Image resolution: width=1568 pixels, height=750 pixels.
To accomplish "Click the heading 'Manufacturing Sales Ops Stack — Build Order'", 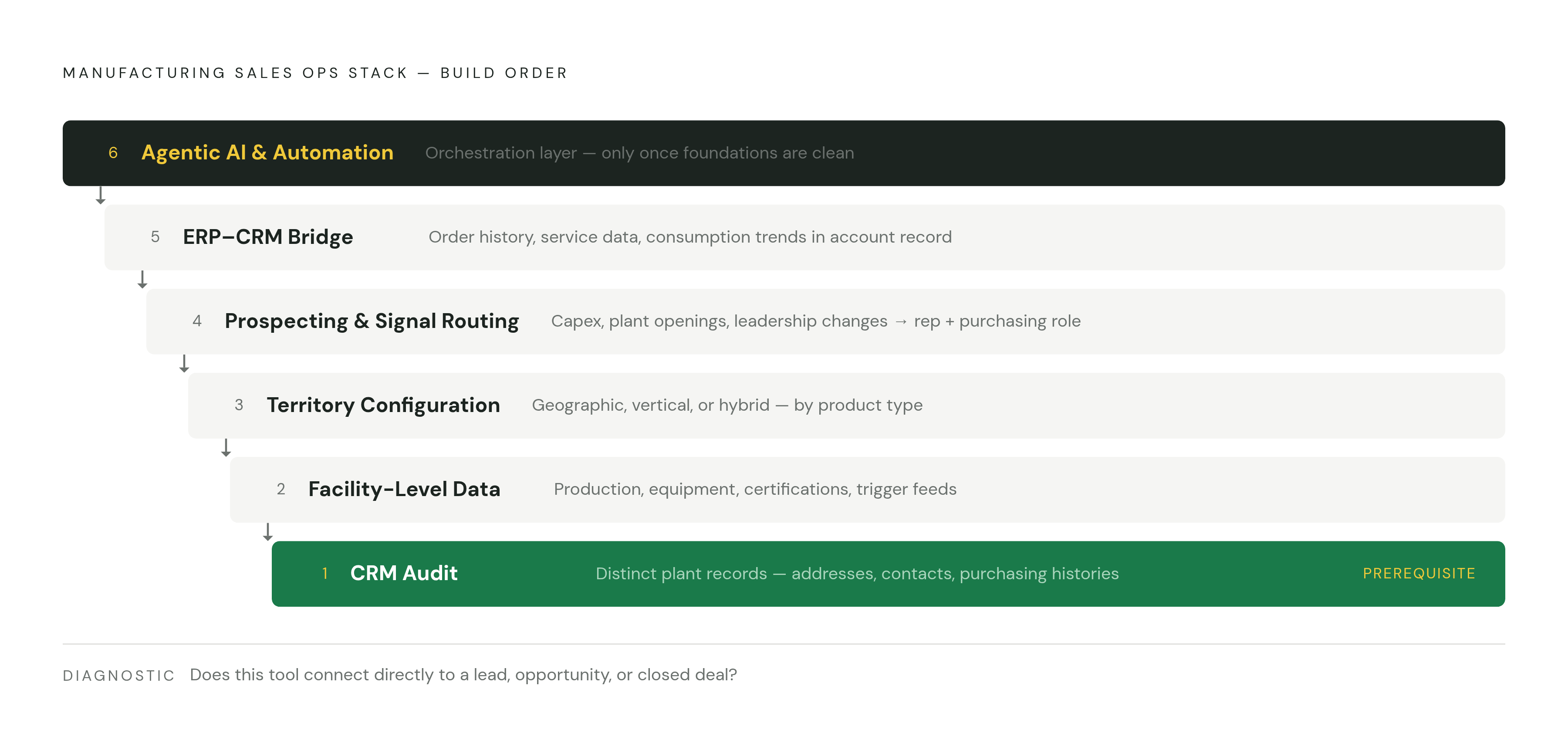I will point(315,73).
